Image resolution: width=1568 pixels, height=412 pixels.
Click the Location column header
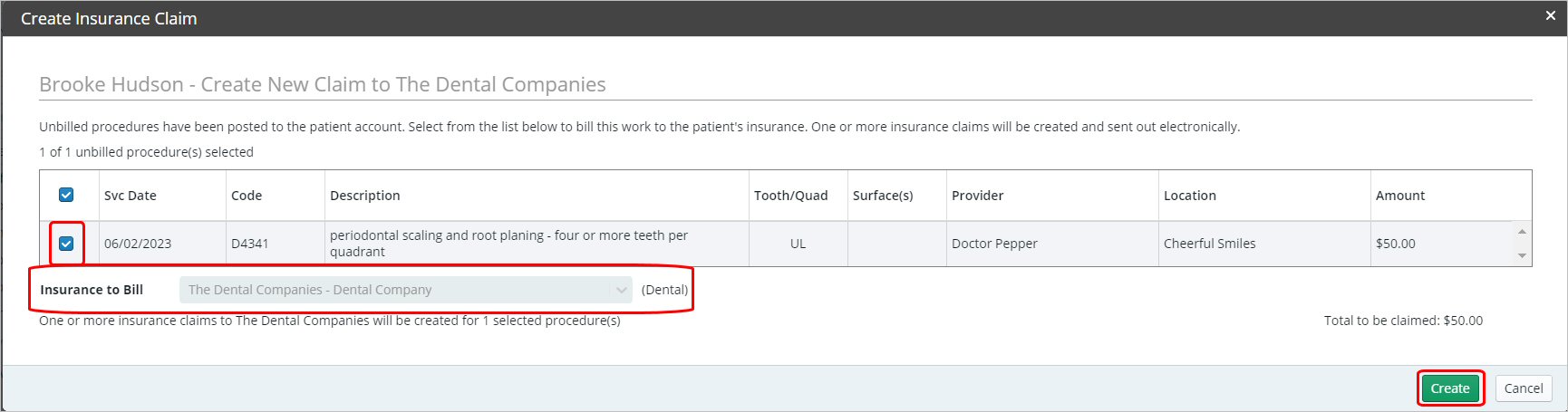tap(1190, 196)
